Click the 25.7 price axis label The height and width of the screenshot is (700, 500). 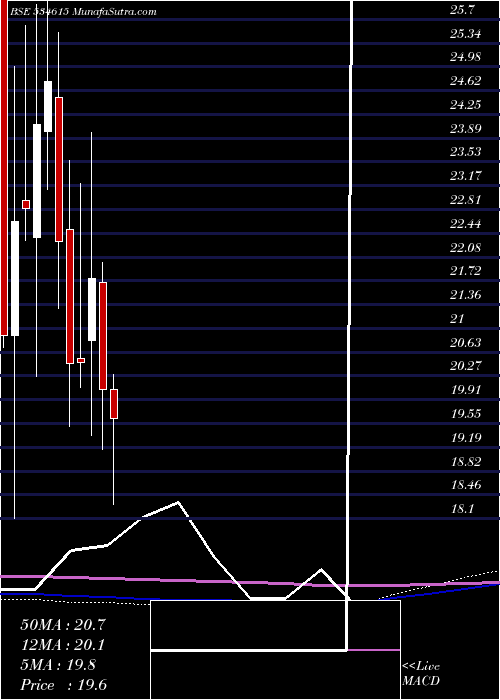tap(462, 11)
